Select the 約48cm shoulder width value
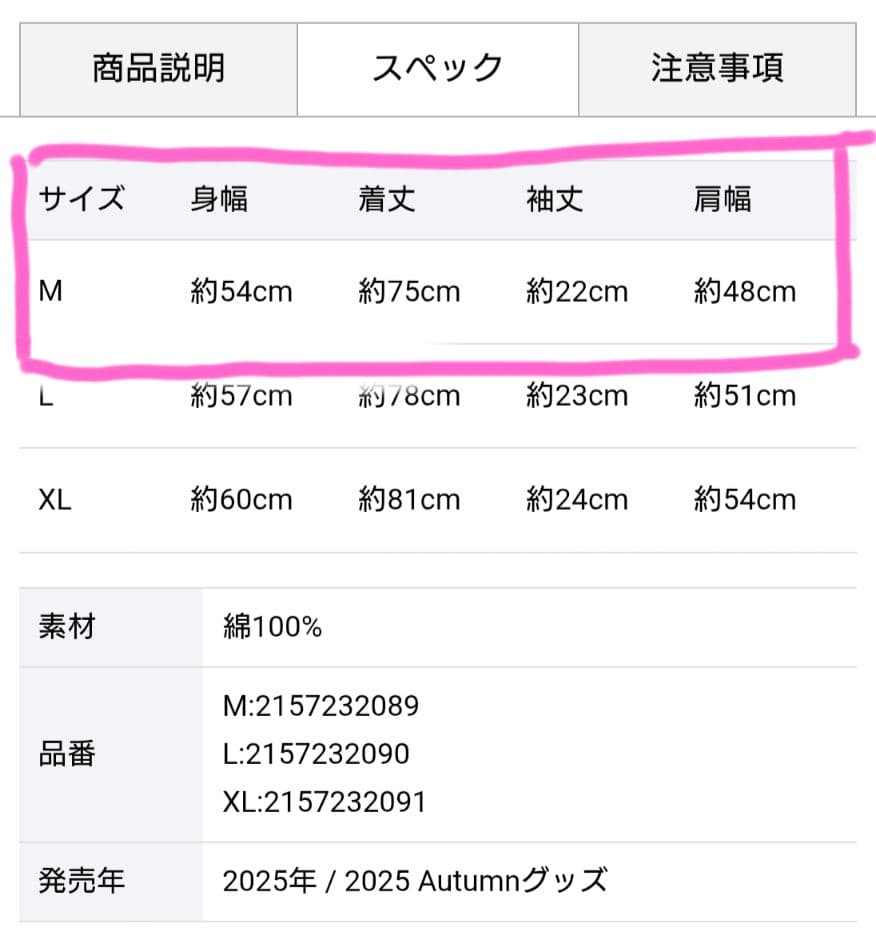 tap(744, 291)
